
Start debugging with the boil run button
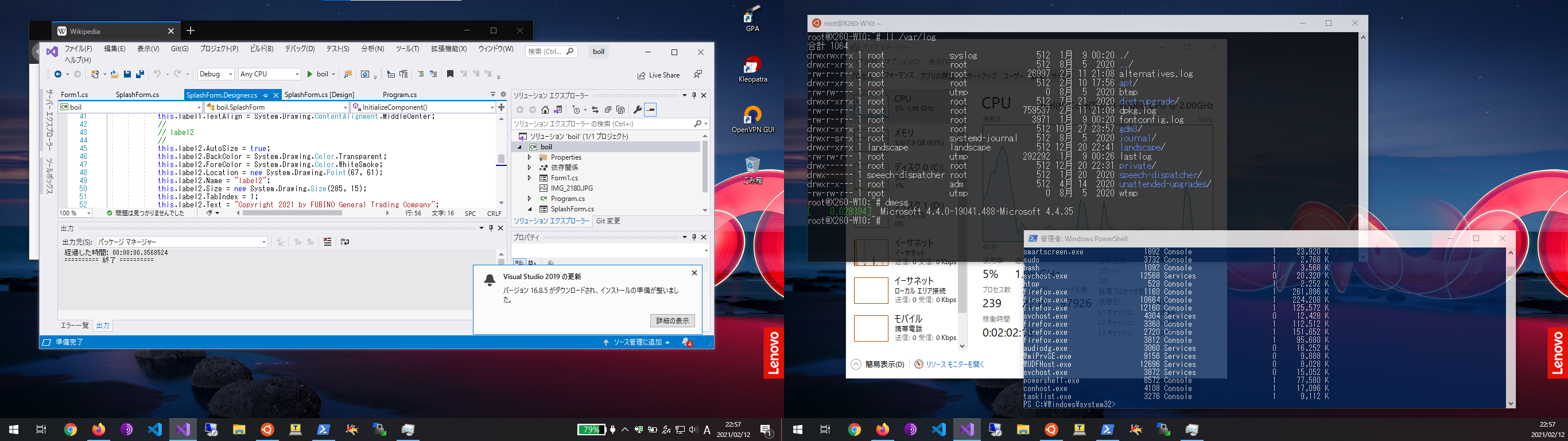pos(319,74)
